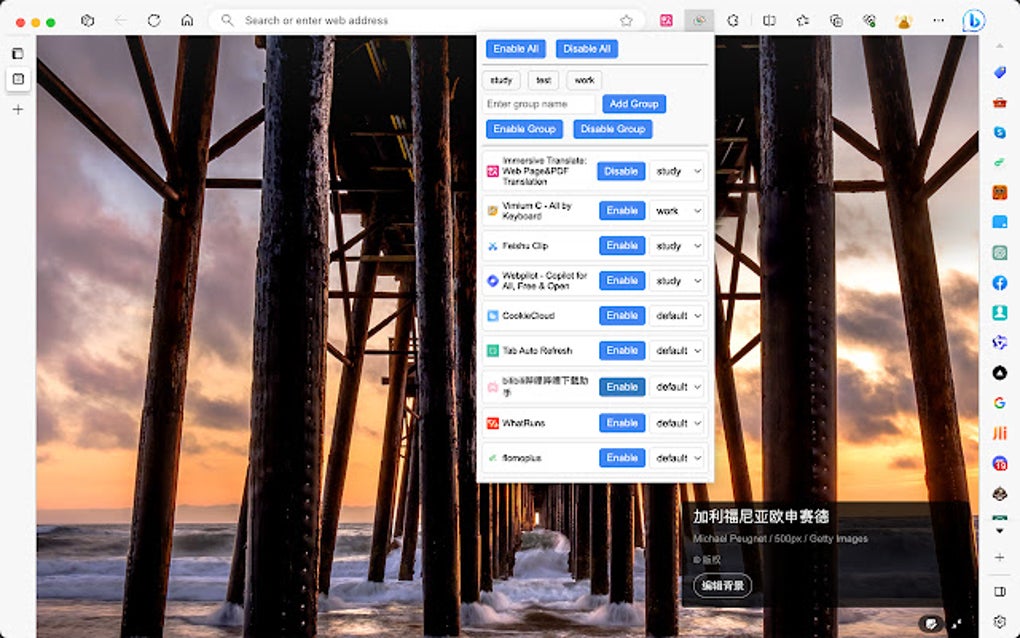Open settings gear at bottom right sidebar
This screenshot has width=1020, height=638.
[1002, 621]
